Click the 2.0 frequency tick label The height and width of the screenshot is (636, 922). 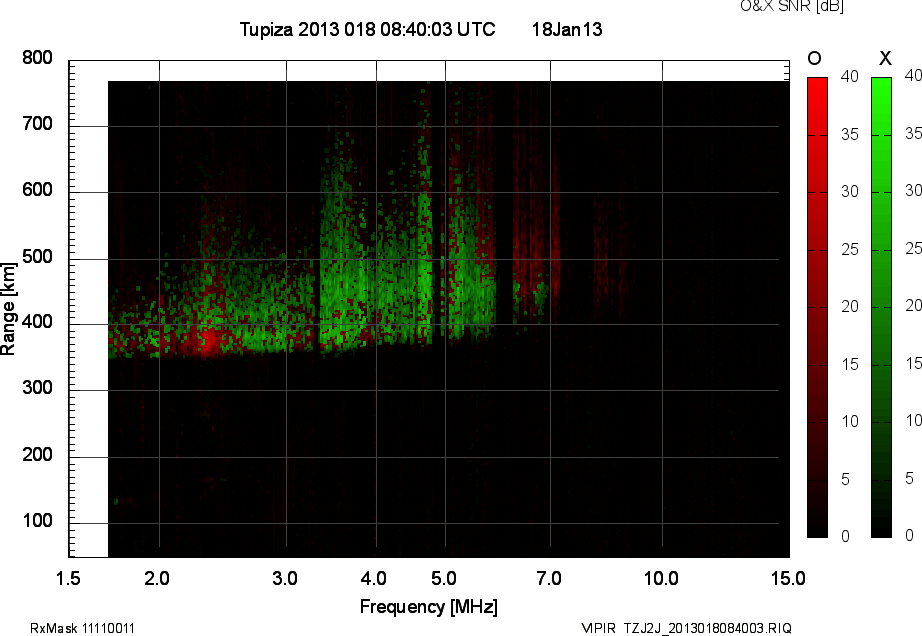(x=157, y=579)
